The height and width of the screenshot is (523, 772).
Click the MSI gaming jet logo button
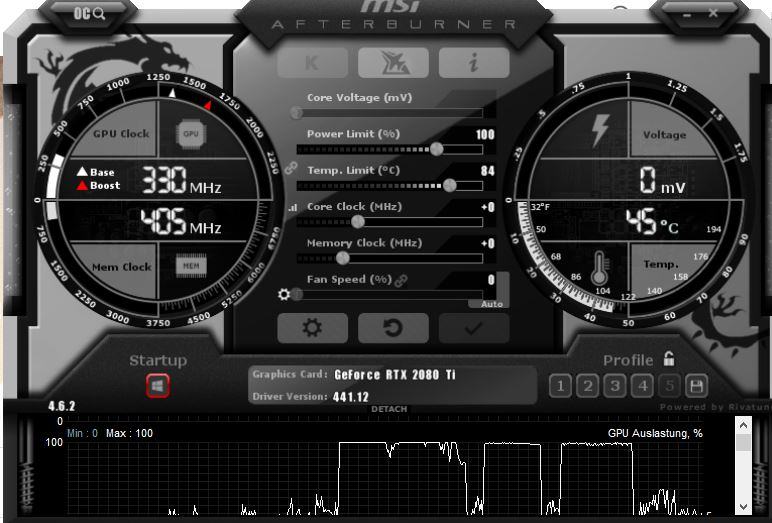point(393,63)
